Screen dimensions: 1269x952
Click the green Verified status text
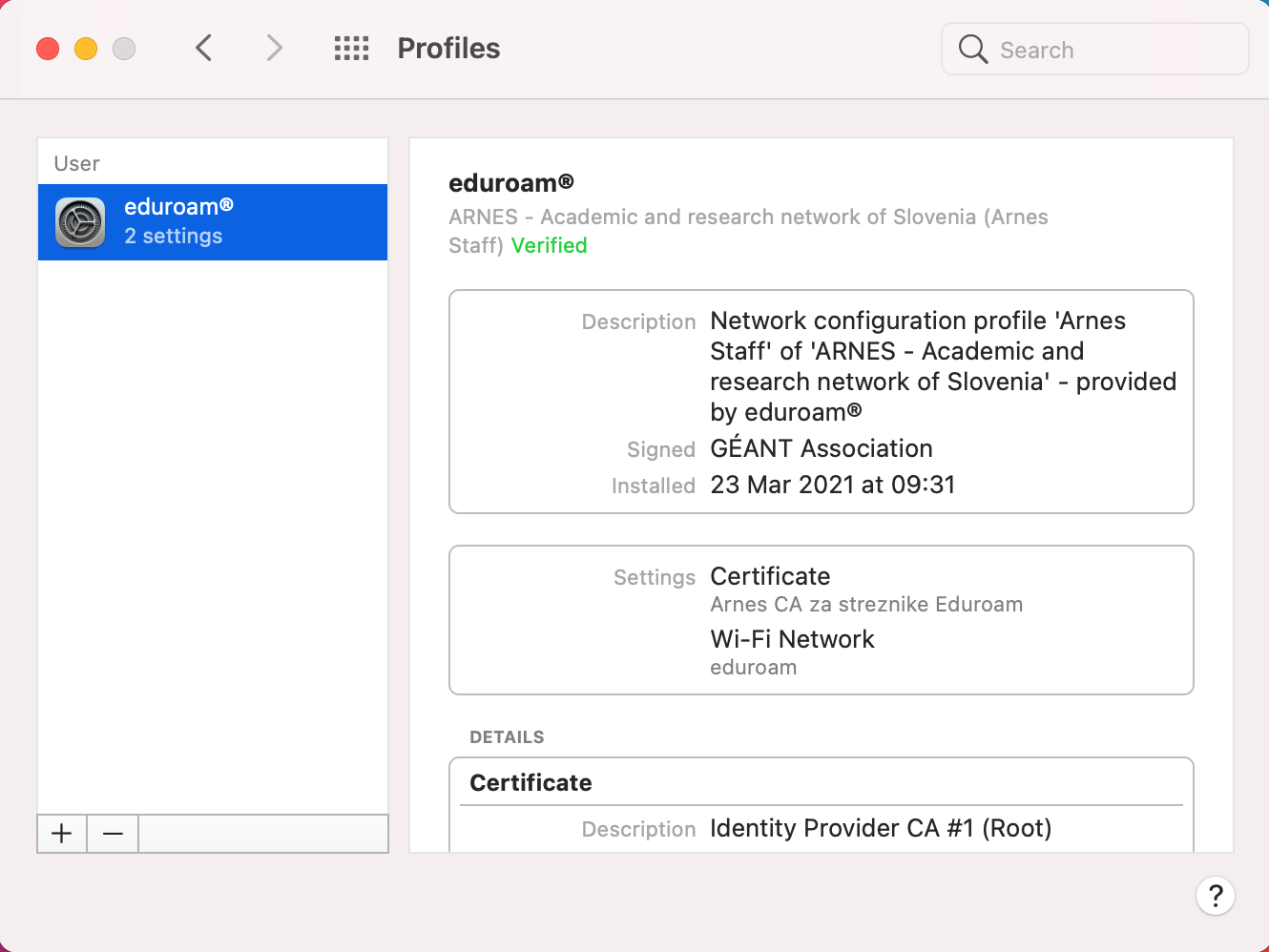point(550,246)
